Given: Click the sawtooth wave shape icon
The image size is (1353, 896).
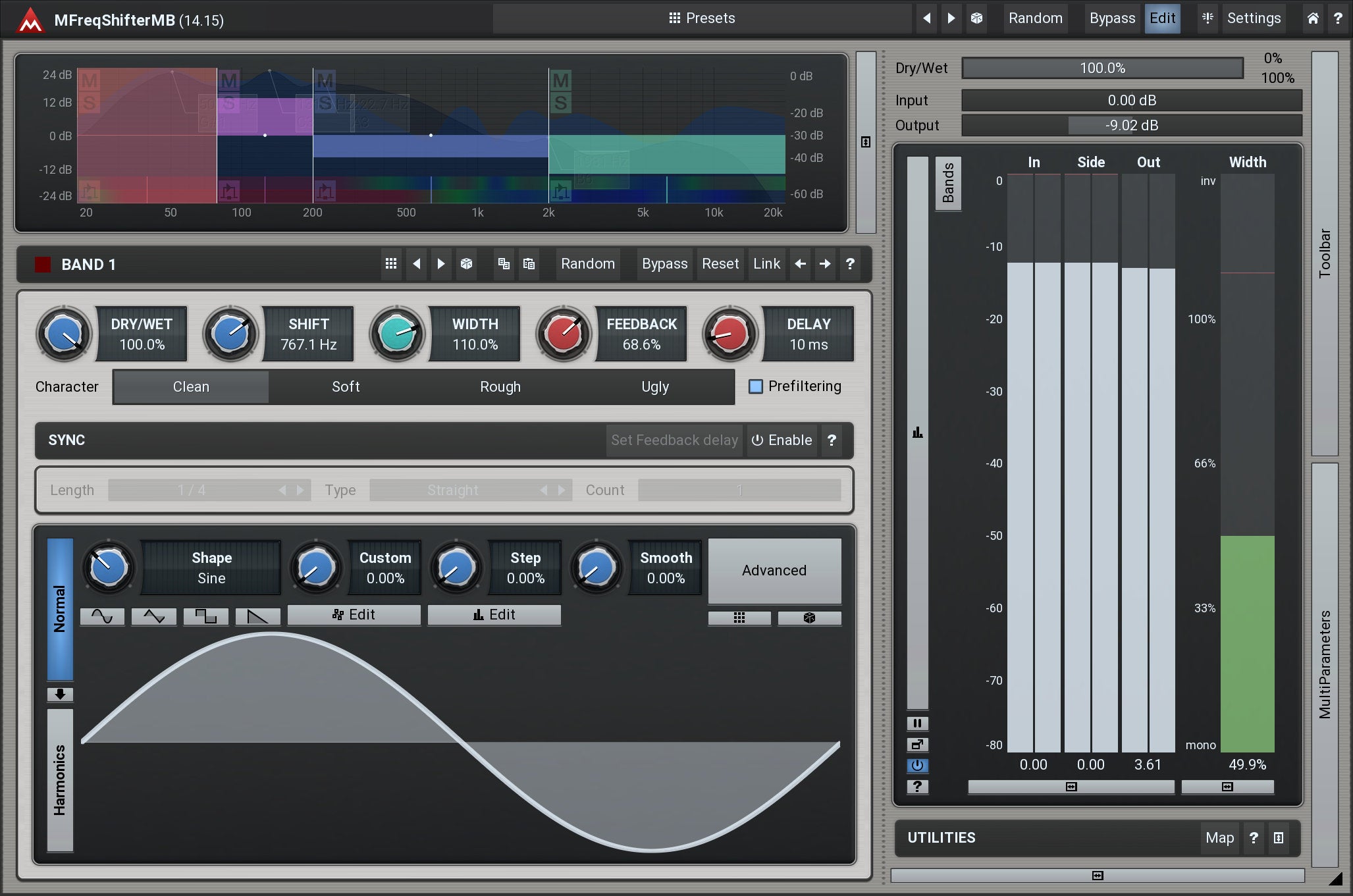Looking at the screenshot, I should point(257,616).
